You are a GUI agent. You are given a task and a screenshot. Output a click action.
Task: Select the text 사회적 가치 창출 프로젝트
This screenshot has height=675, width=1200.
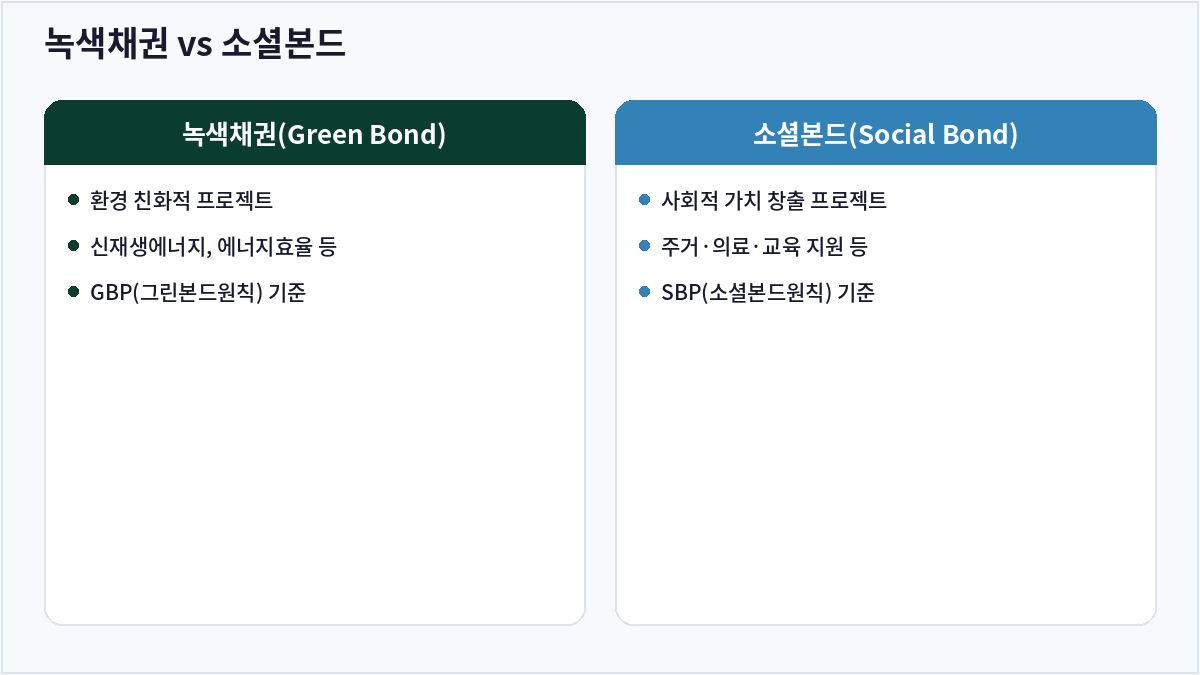pos(774,200)
